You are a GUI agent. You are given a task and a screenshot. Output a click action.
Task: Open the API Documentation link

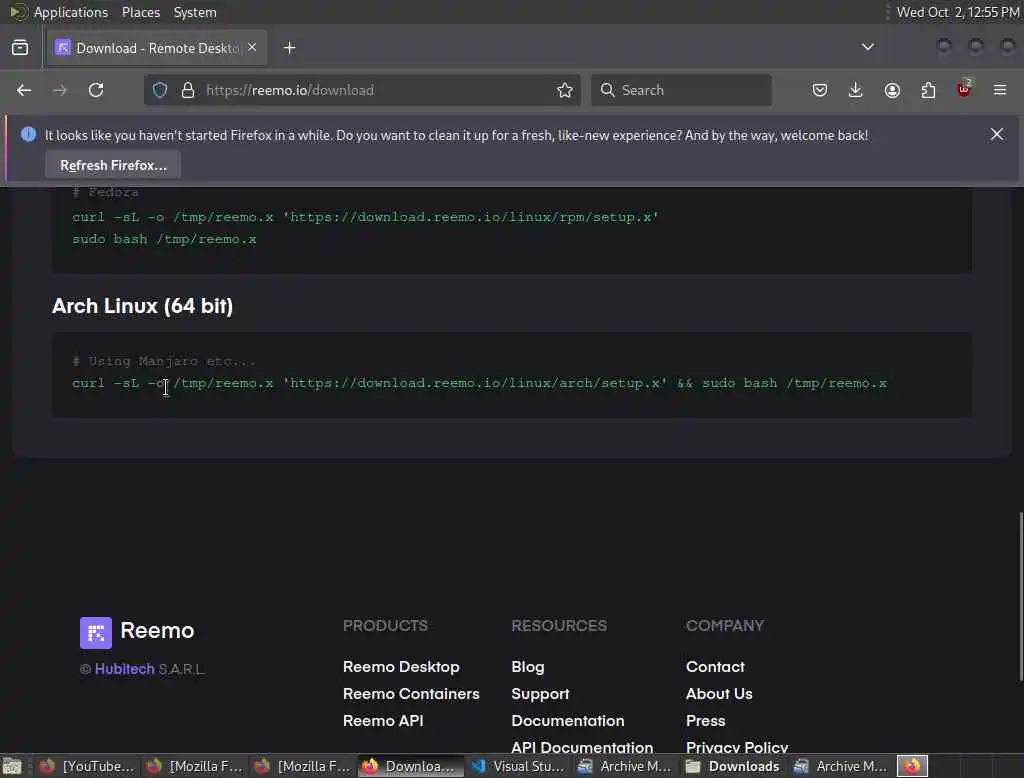[x=582, y=747]
